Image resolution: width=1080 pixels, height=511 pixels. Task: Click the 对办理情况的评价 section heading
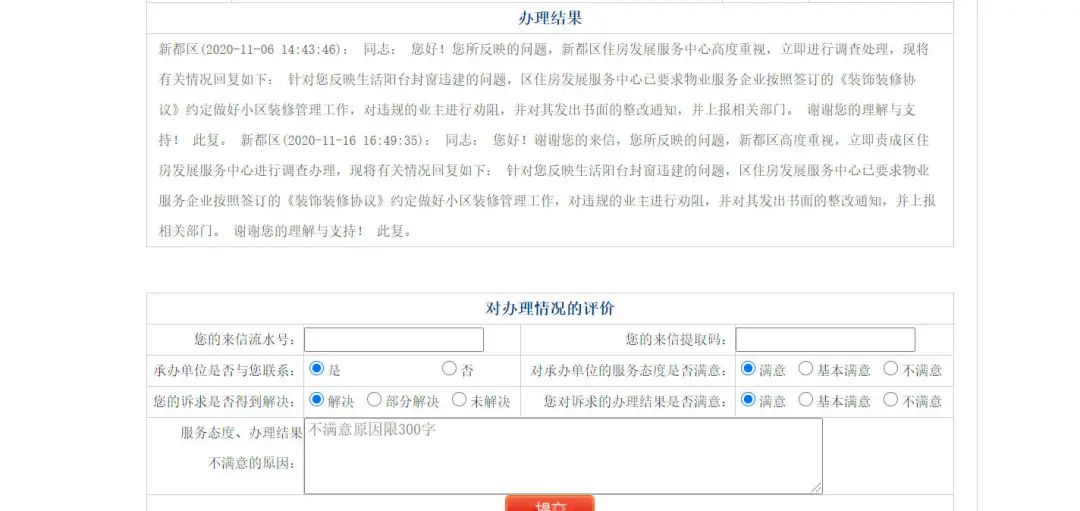pyautogui.click(x=549, y=308)
